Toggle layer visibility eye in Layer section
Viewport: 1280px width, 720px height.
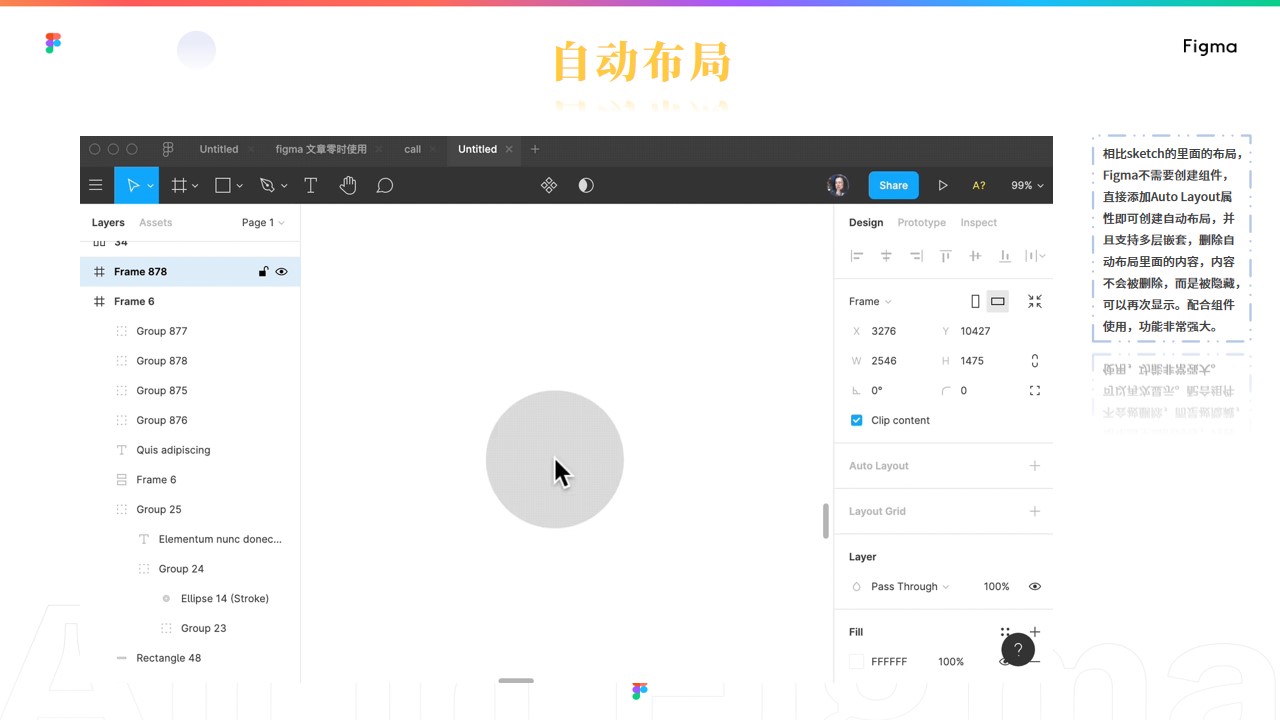coord(1035,587)
